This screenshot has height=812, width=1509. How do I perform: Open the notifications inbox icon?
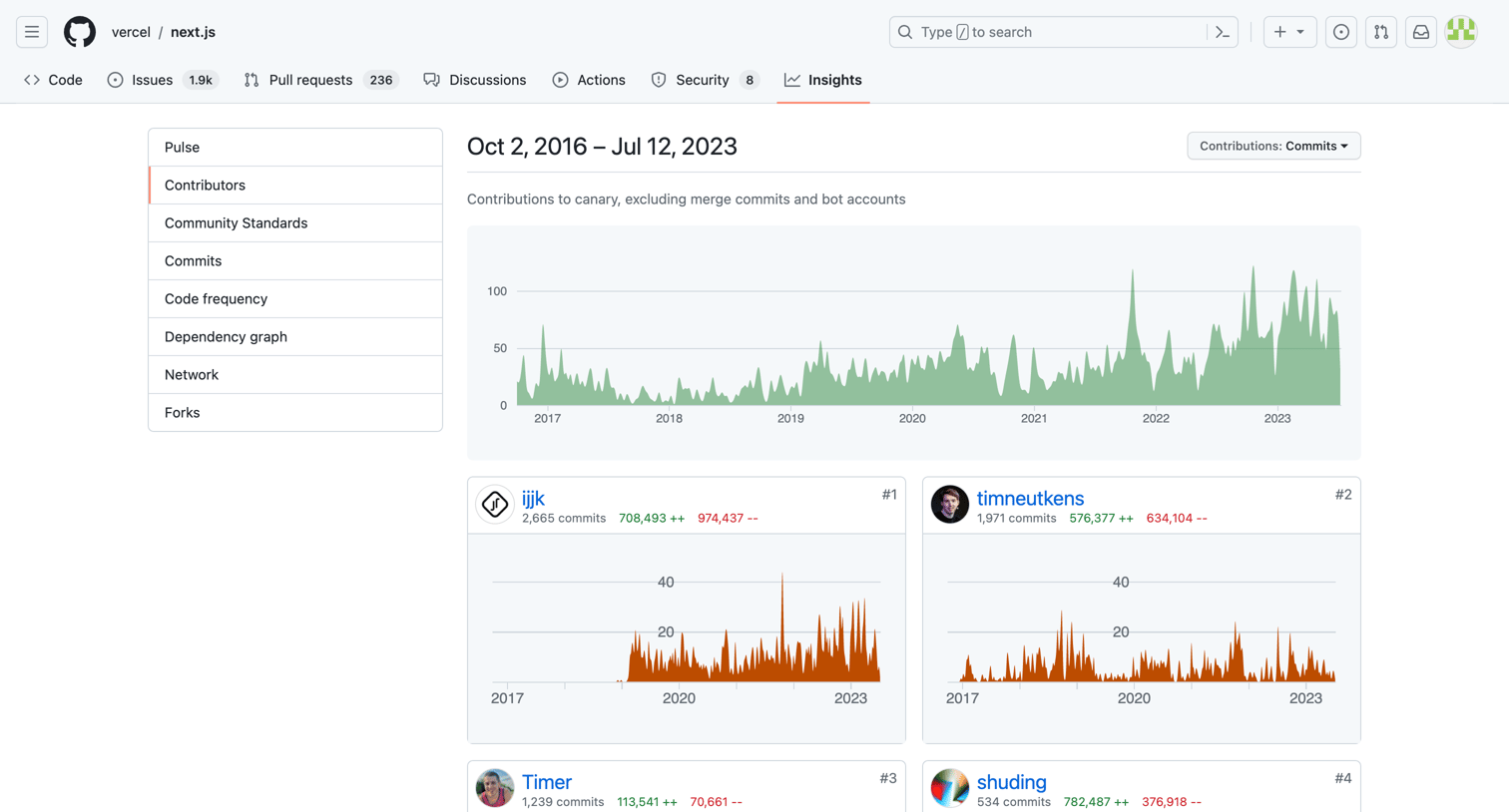1421,32
